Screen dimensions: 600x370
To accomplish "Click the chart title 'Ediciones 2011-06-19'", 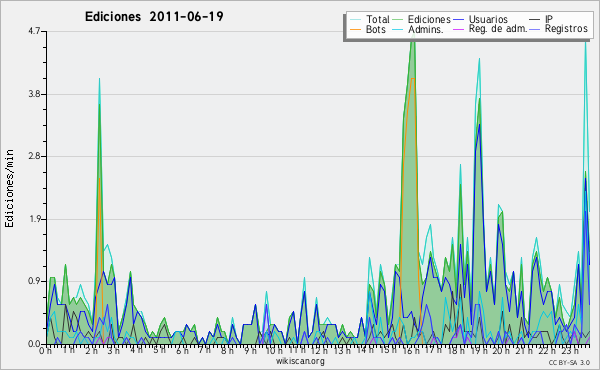I will pyautogui.click(x=154, y=17).
